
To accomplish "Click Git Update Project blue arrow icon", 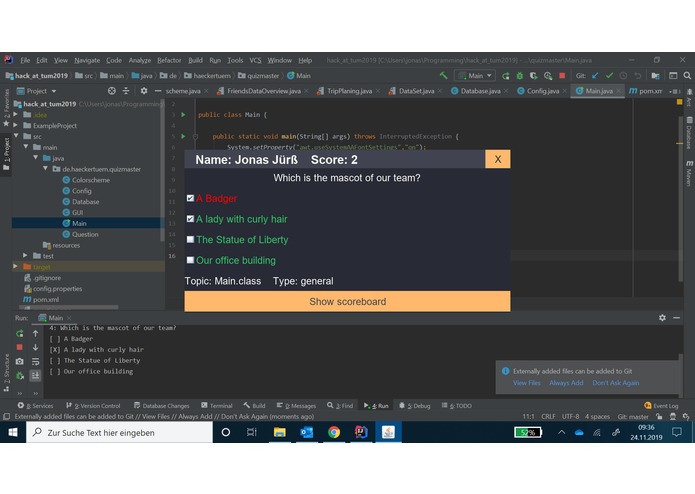I will 595,76.
